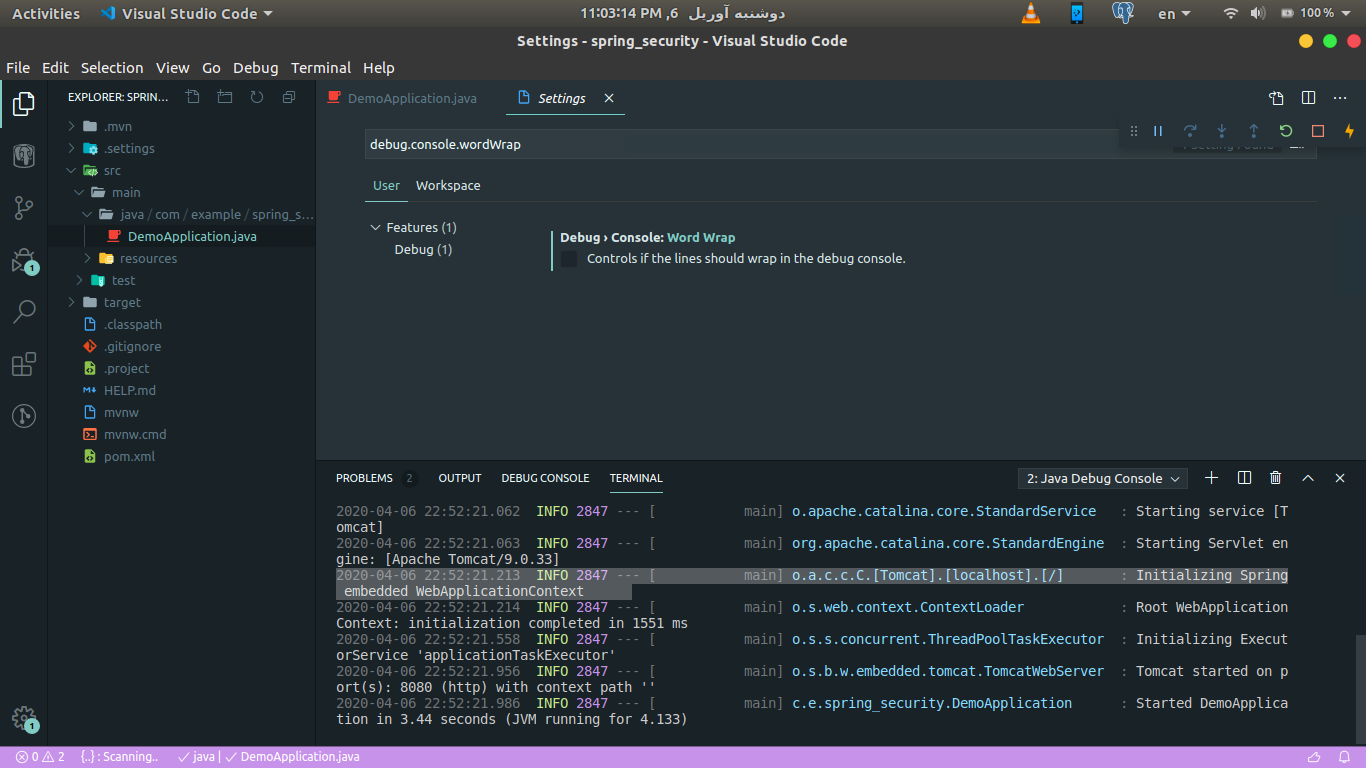Collapse the Features (1) section
Screen dimensions: 1366x768
(375, 227)
